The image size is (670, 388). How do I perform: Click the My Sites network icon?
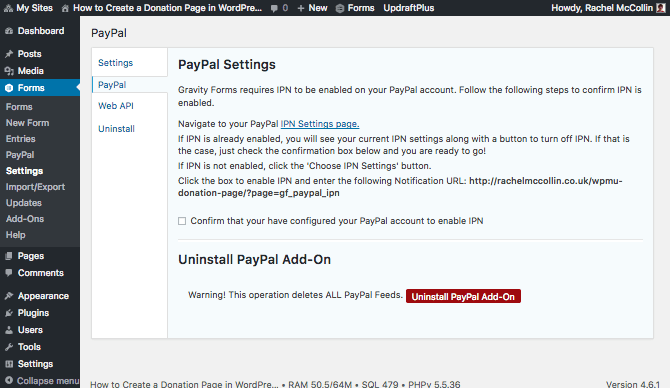(x=8, y=8)
